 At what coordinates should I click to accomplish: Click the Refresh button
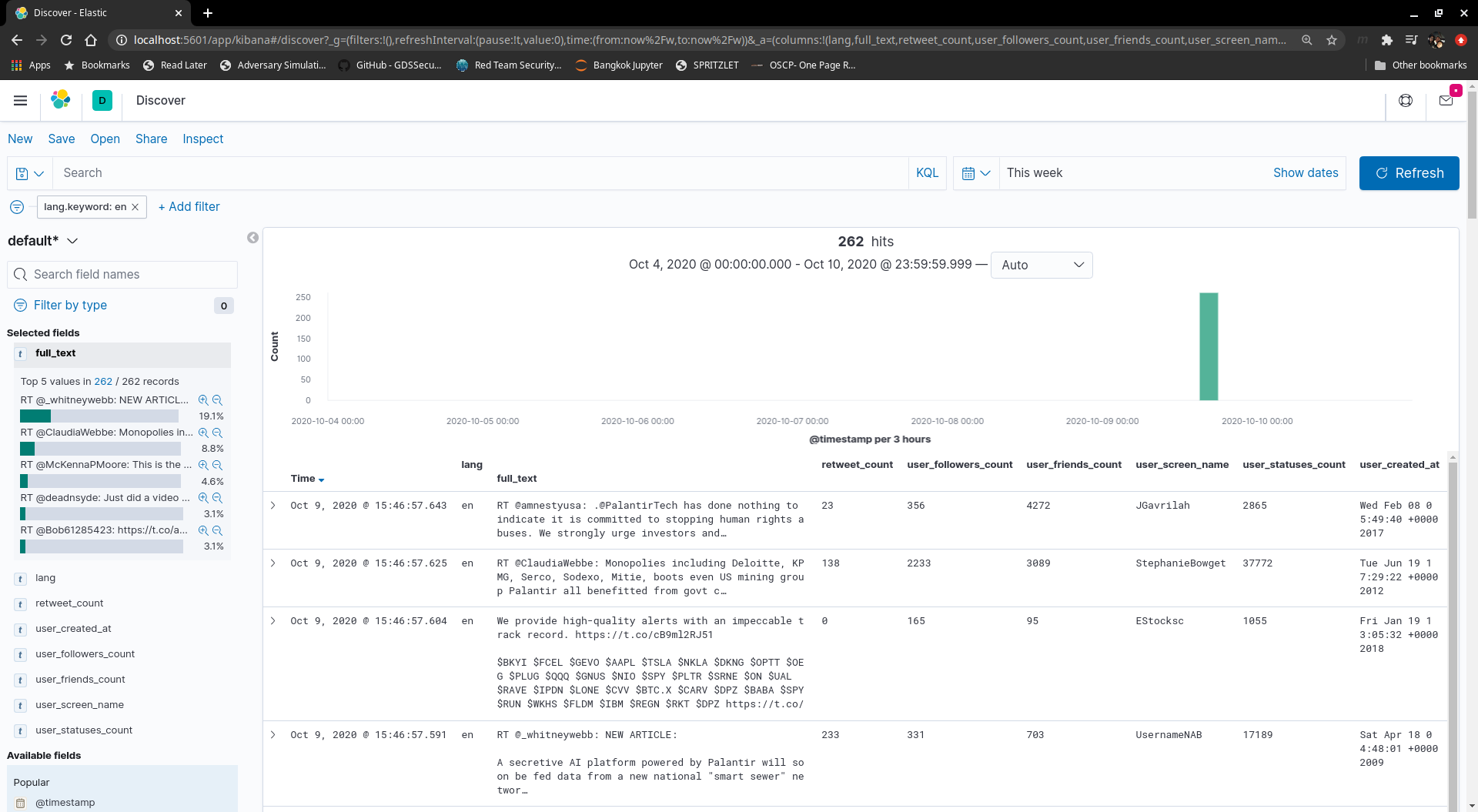(1408, 173)
